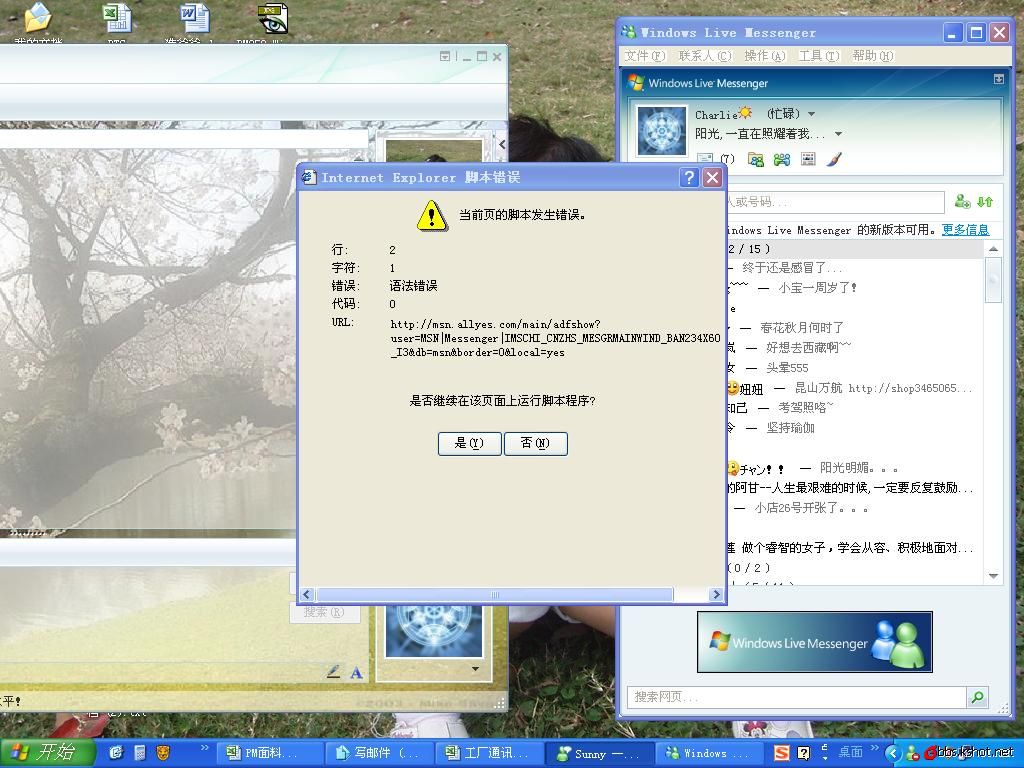This screenshot has height=768, width=1024.
Task: Click Charlie's display picture in Messenger
Action: pyautogui.click(x=662, y=131)
